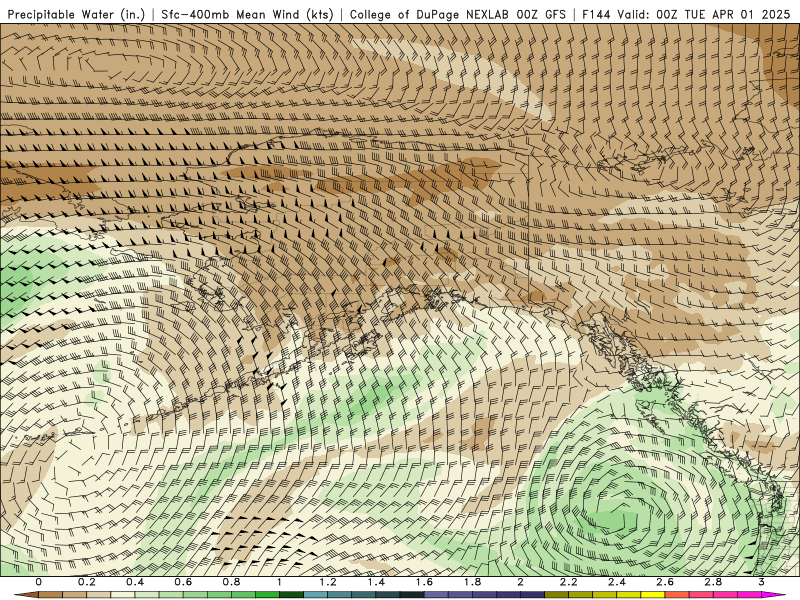Viewport: 800px width, 600px height.
Task: Click the '0.6' color scale label
Action: [183, 582]
